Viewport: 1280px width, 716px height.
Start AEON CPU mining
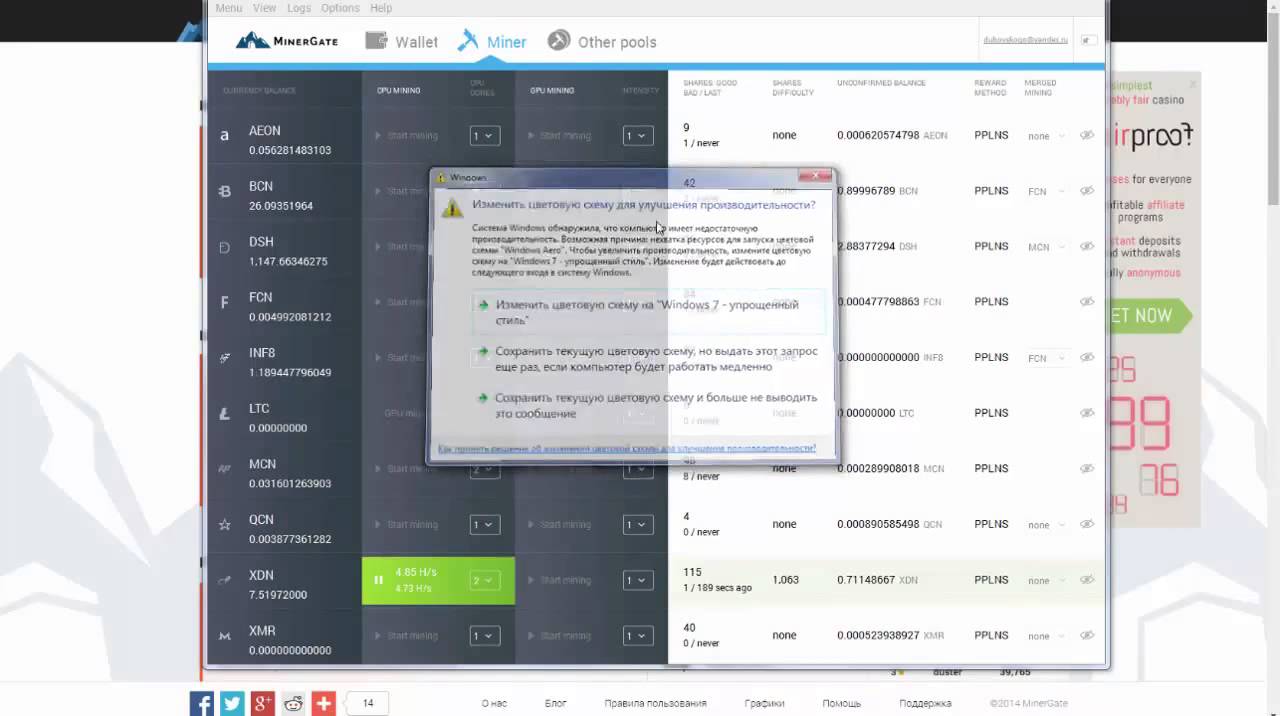pos(406,135)
